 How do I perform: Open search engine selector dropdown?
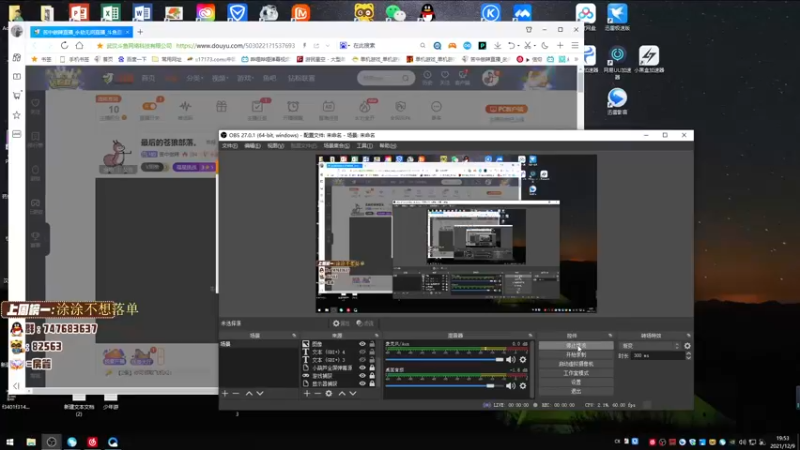[344, 45]
